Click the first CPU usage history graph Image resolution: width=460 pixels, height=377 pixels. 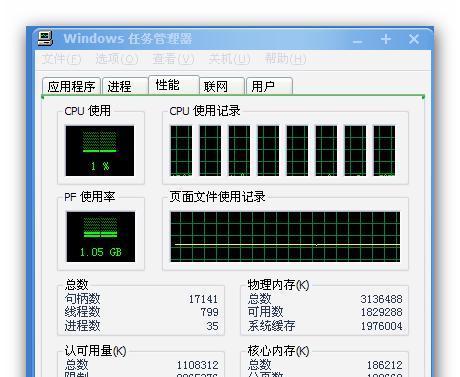tap(181, 151)
